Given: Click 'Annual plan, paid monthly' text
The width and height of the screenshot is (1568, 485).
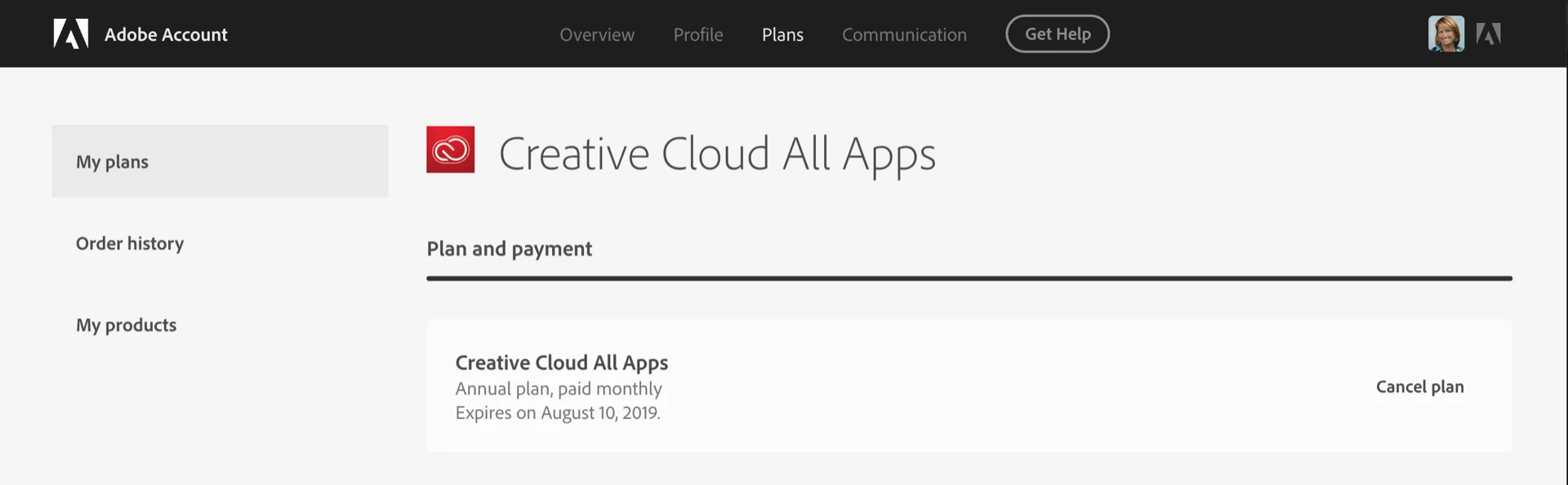Looking at the screenshot, I should click(559, 389).
